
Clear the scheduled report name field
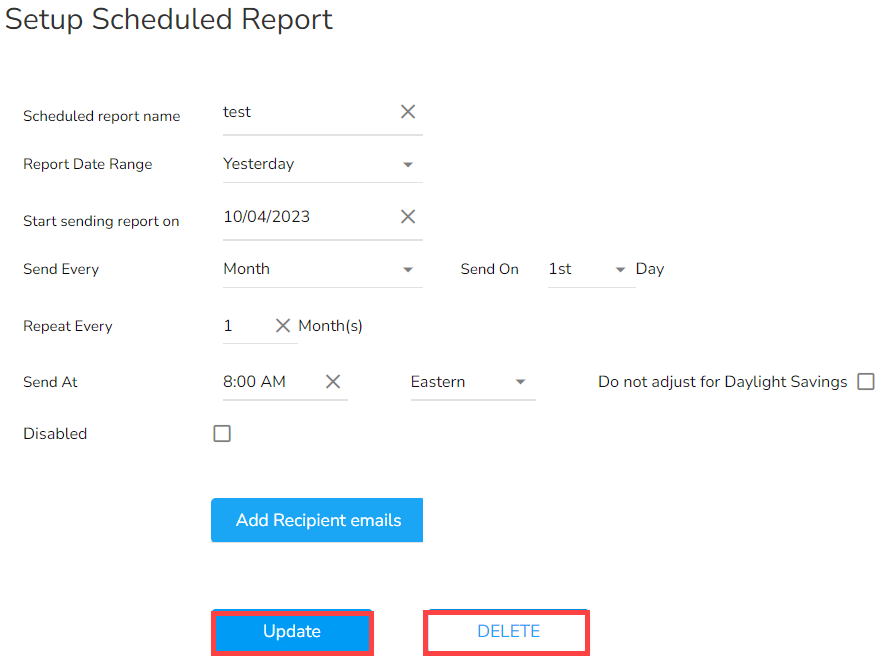click(408, 112)
